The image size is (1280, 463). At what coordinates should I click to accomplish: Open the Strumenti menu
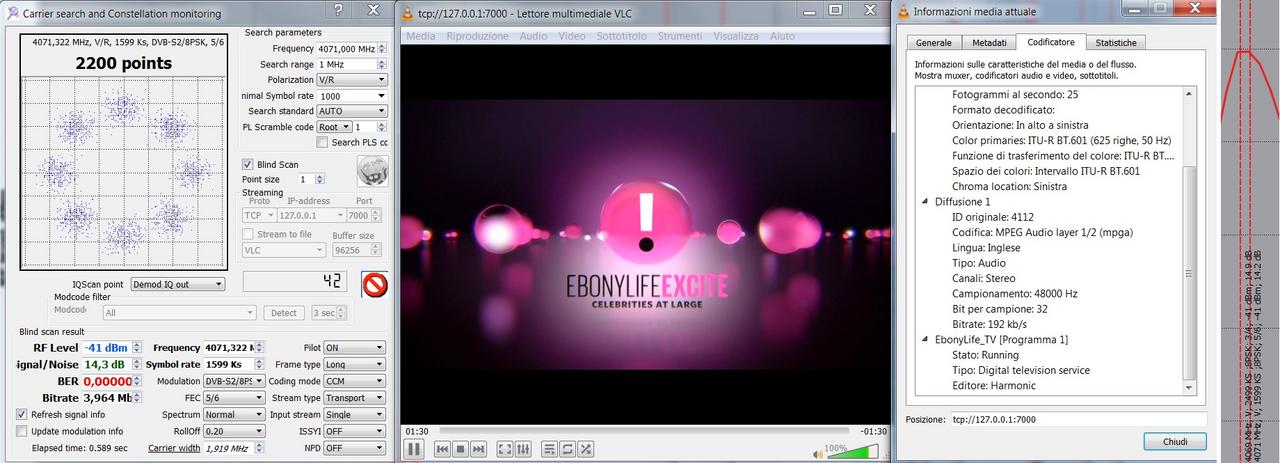pos(680,36)
